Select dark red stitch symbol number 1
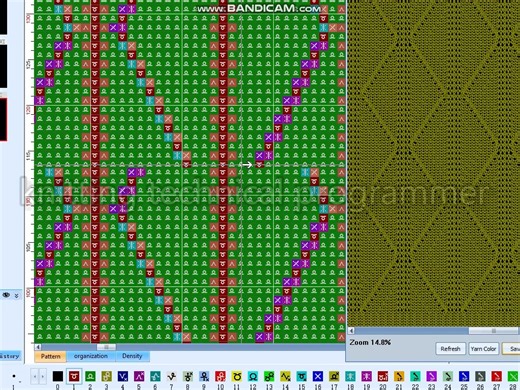 (74, 376)
